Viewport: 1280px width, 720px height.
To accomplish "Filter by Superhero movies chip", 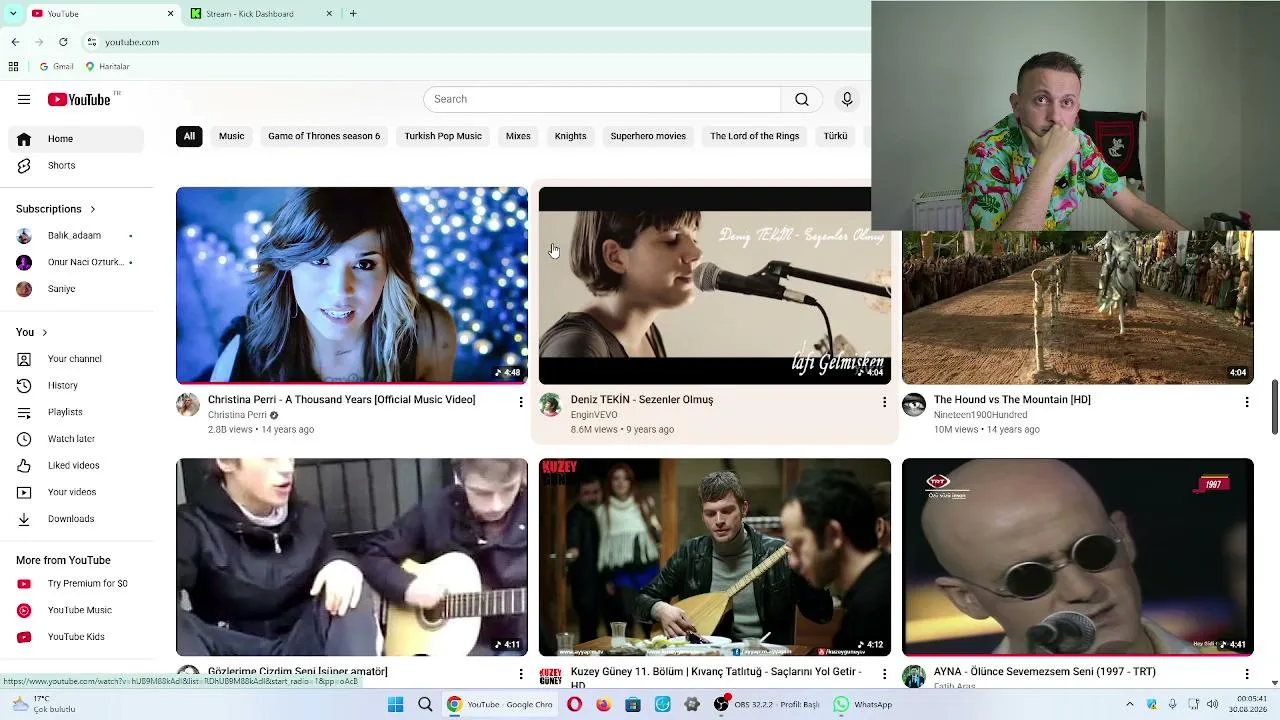I will tap(648, 136).
